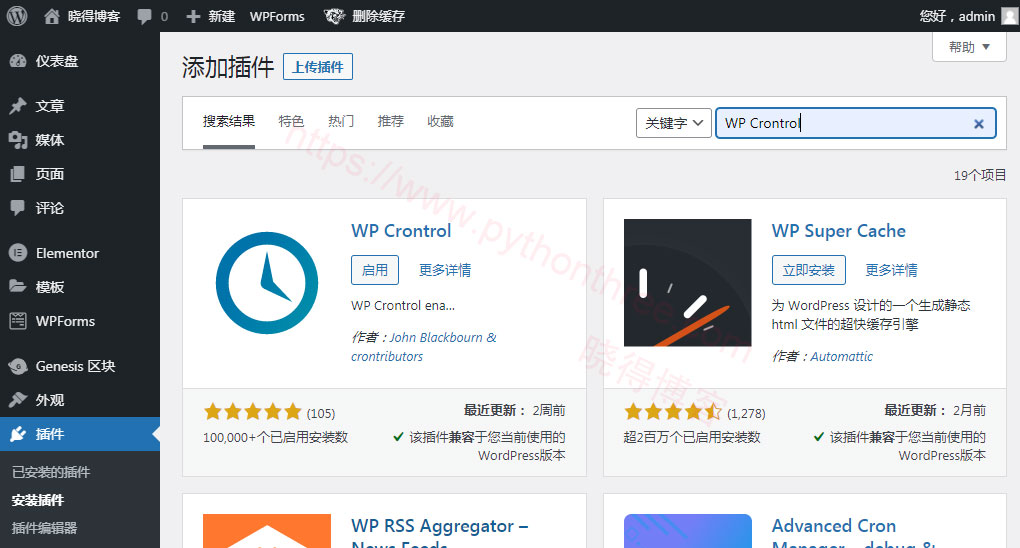This screenshot has width=1020, height=548.
Task: Click the Genesis Blocks icon
Action: click(x=18, y=366)
